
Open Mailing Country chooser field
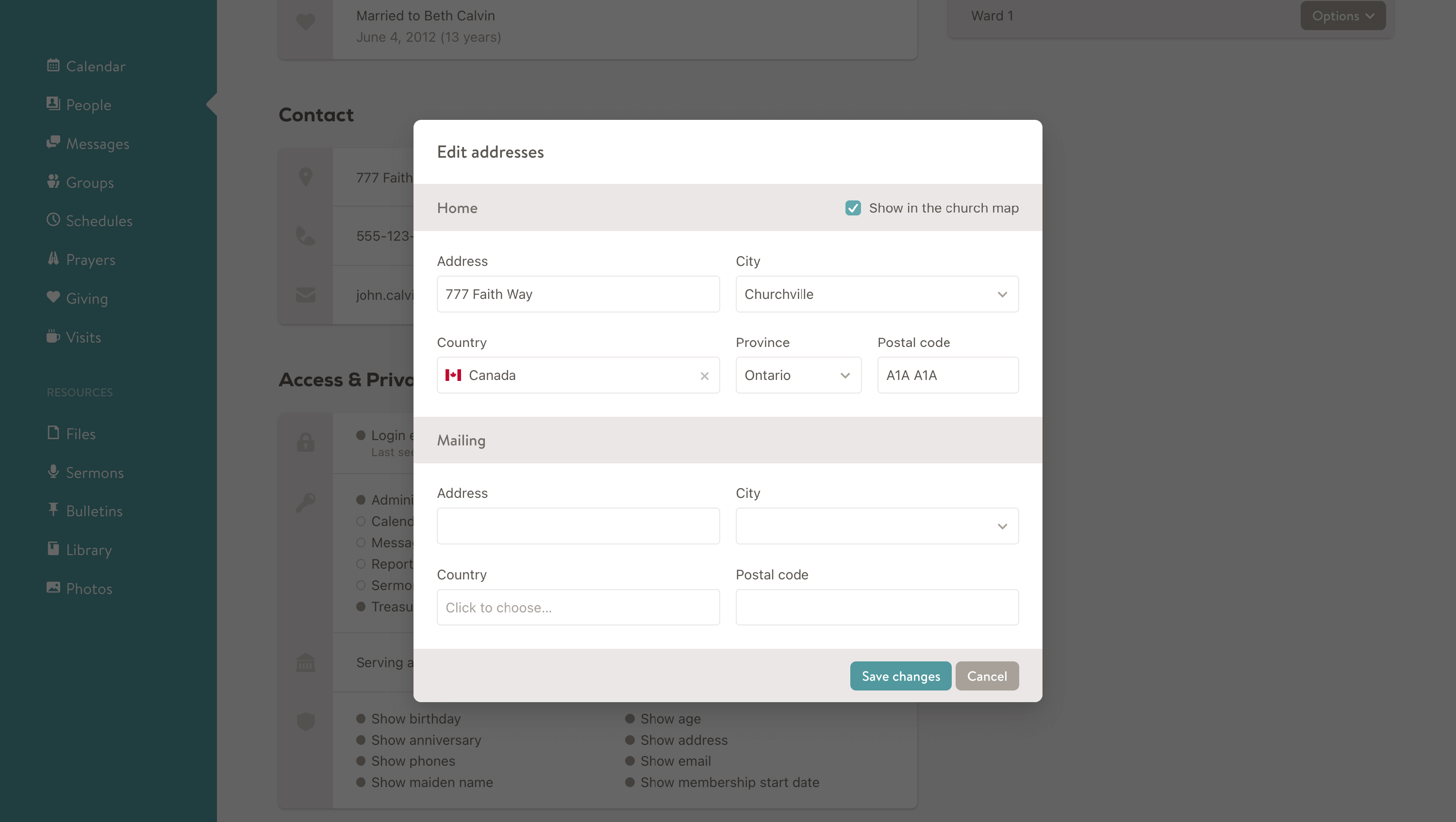(578, 608)
